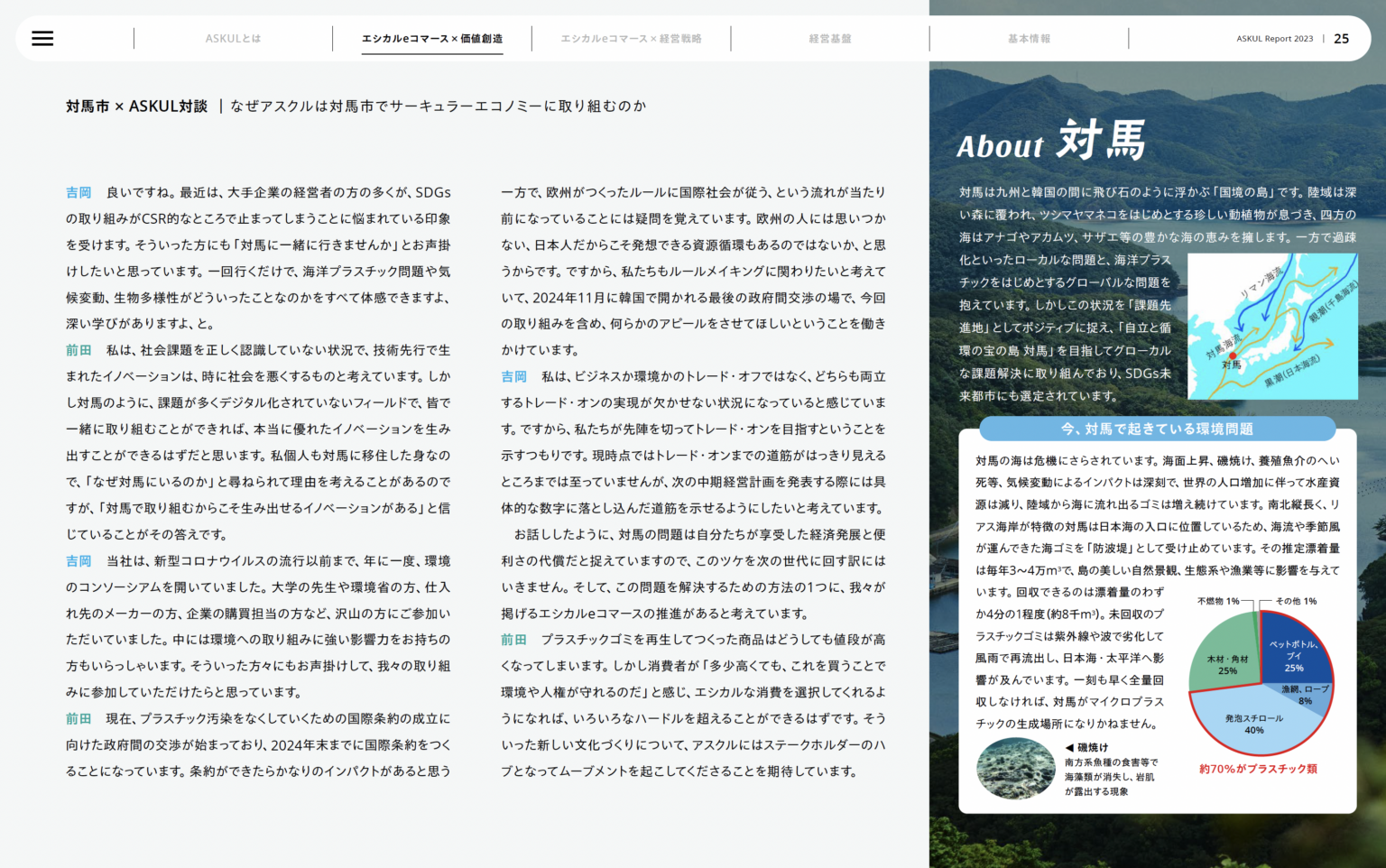
Task: Select the エシカルeコマース × 価値創造 tab
Action: pyautogui.click(x=432, y=39)
